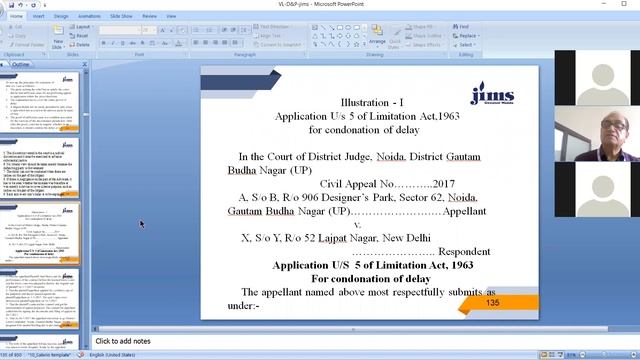Open the slide Layout dropdown
Image resolution: width=640 pixels, height=360 pixels.
pos(81,27)
